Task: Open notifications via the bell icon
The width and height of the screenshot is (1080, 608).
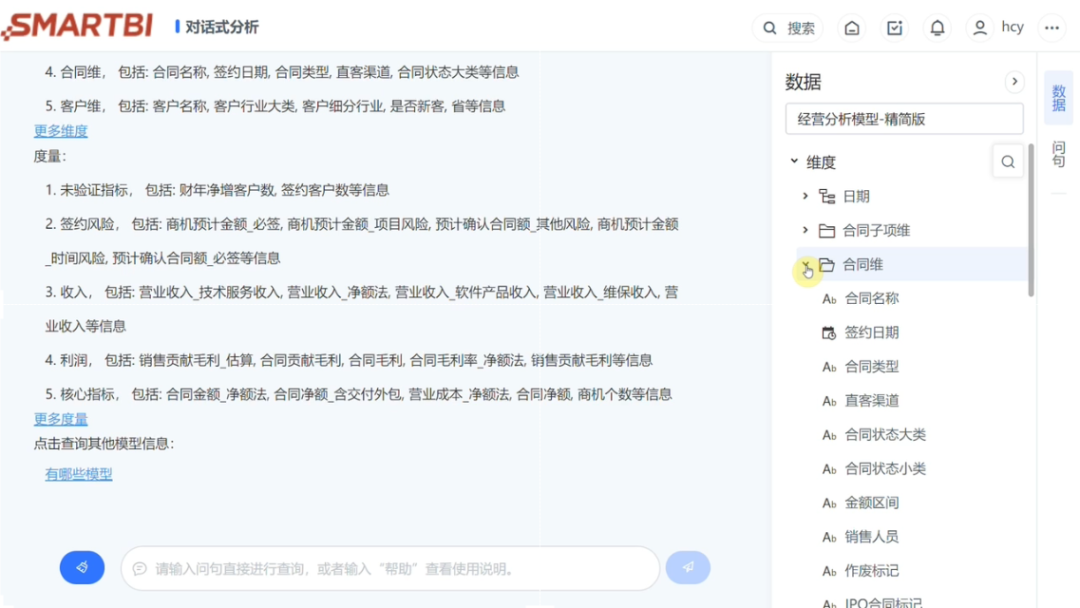Action: click(x=937, y=27)
